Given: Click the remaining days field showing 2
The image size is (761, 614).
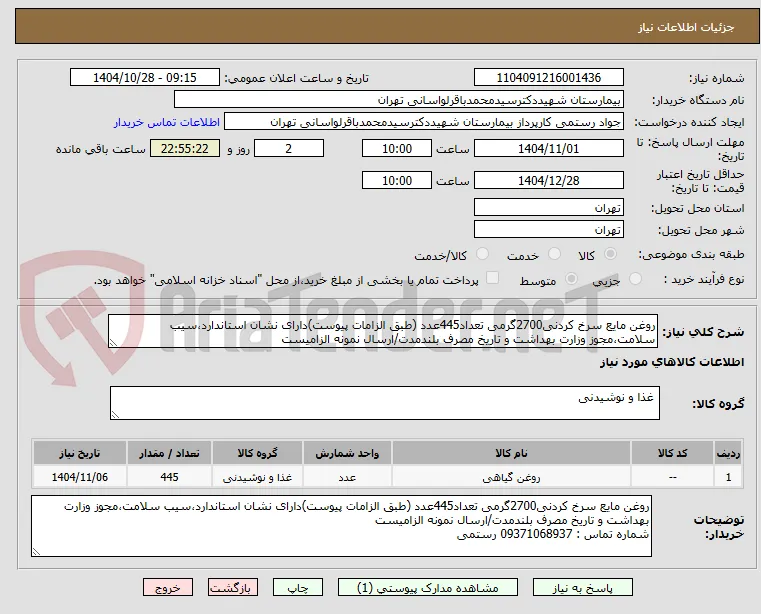Looking at the screenshot, I should [289, 148].
